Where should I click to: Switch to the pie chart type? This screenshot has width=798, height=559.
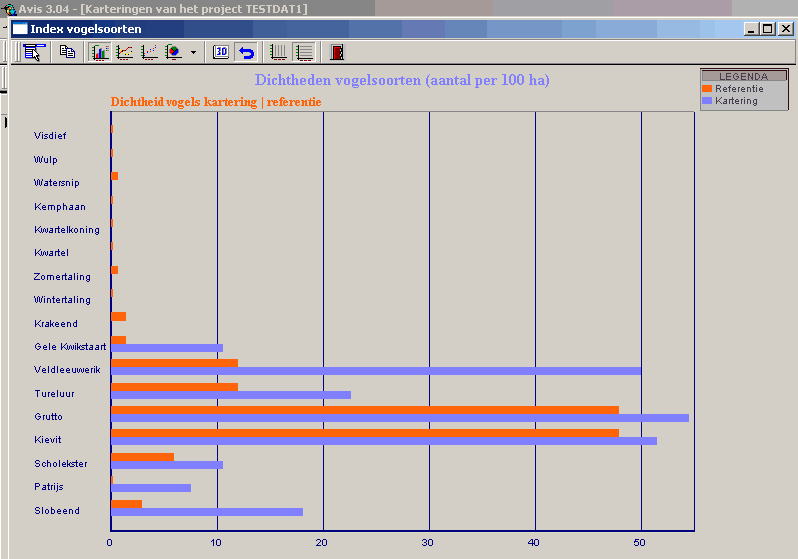tap(174, 52)
